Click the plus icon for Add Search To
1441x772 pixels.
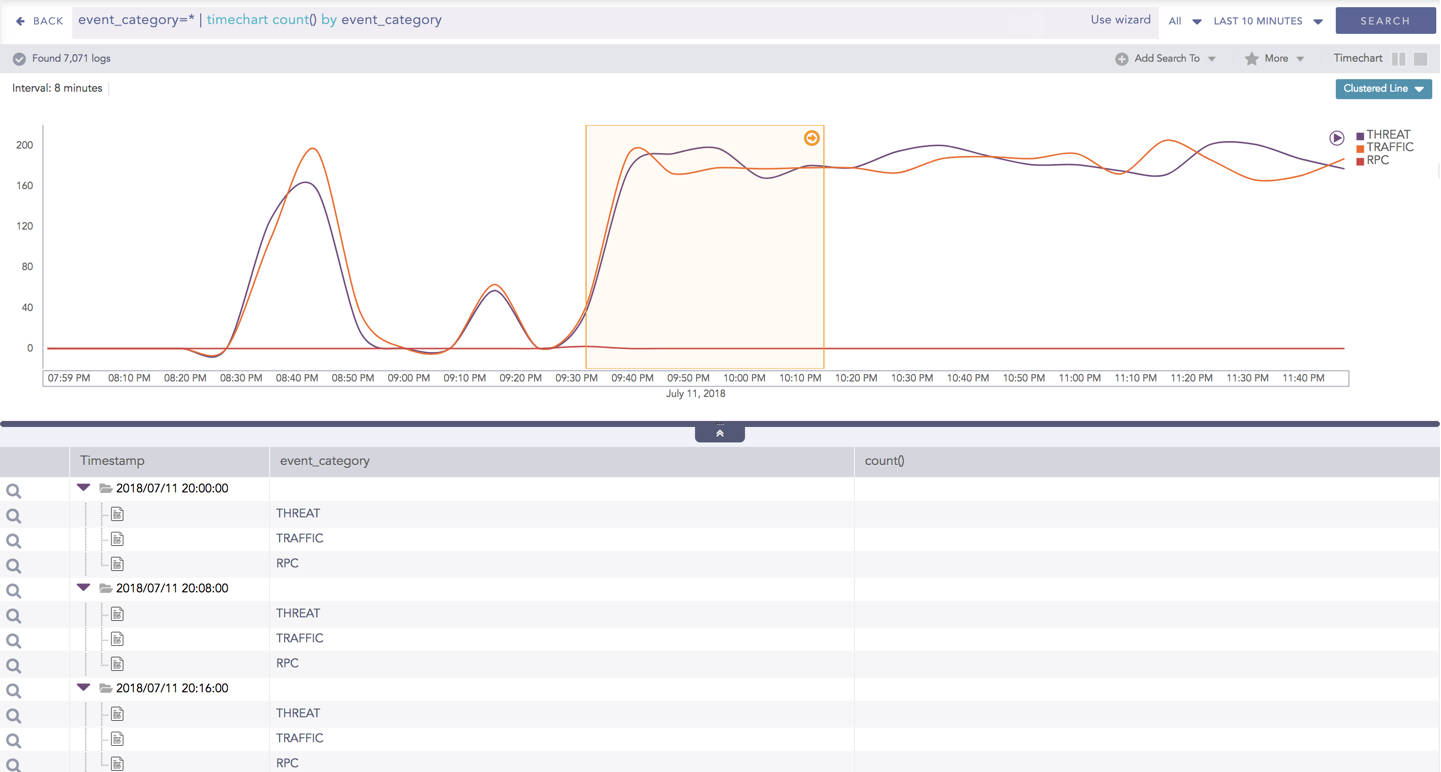1121,59
